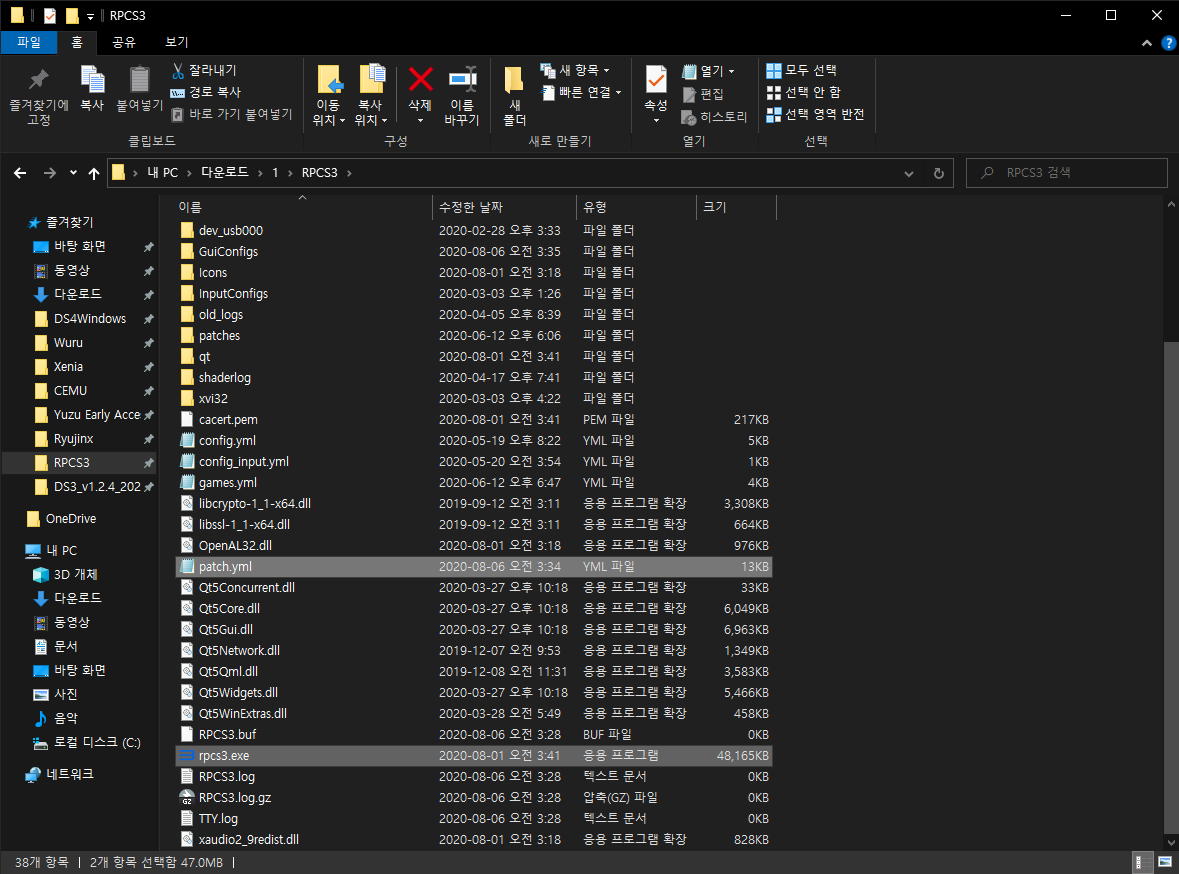Click 선택 안 함 select none

[803, 93]
